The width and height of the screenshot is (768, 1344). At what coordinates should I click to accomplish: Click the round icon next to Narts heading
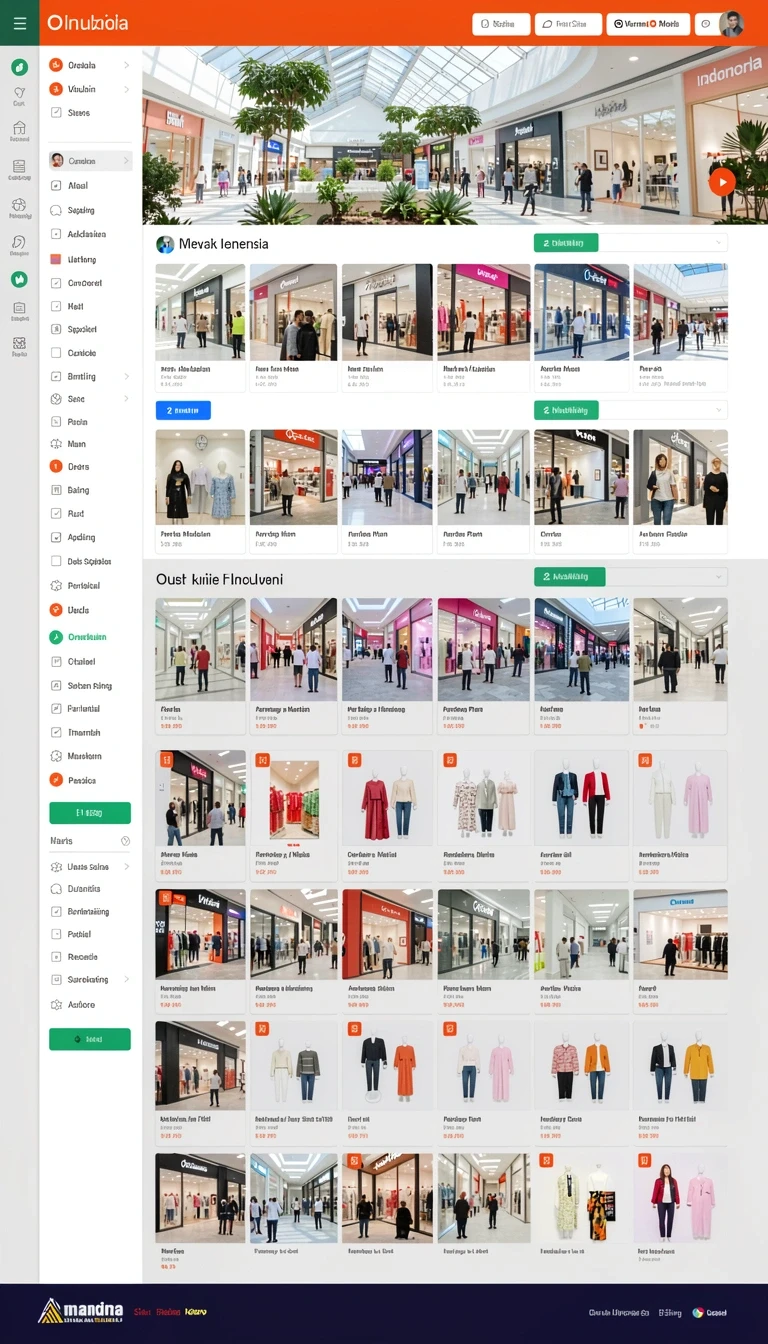tap(125, 841)
